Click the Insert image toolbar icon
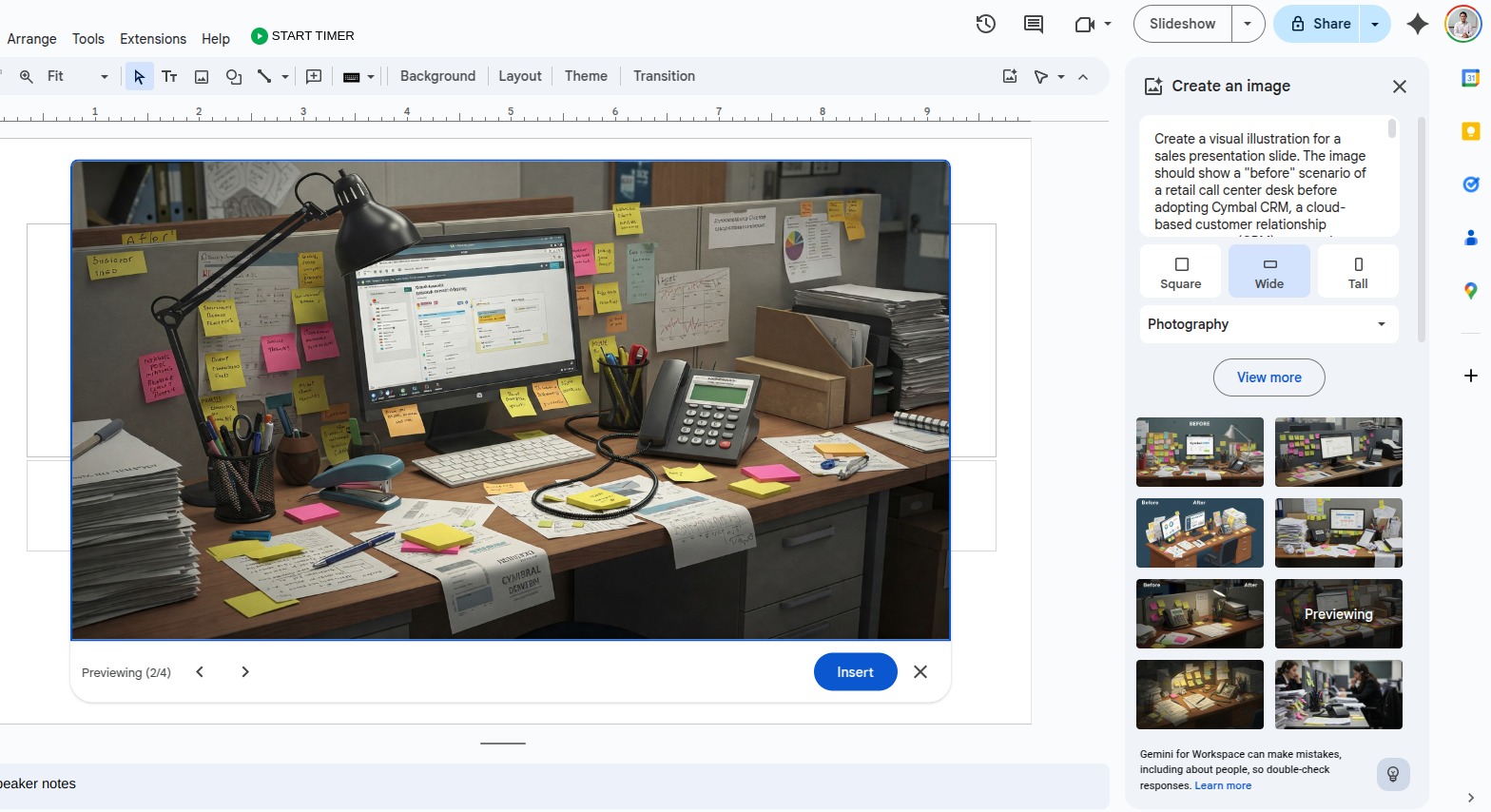The image size is (1491, 812). [202, 77]
